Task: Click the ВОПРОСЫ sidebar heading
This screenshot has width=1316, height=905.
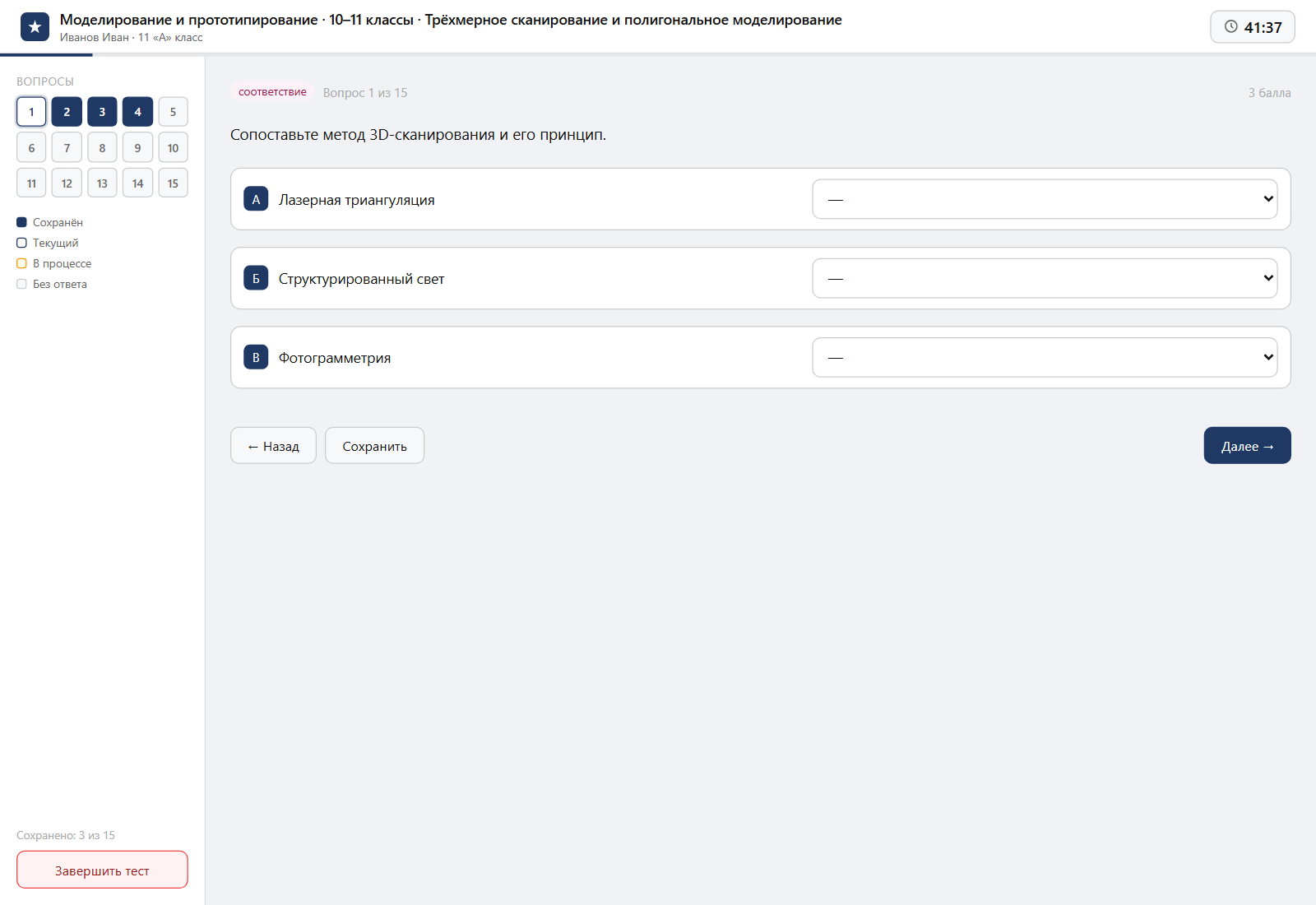Action: [45, 81]
